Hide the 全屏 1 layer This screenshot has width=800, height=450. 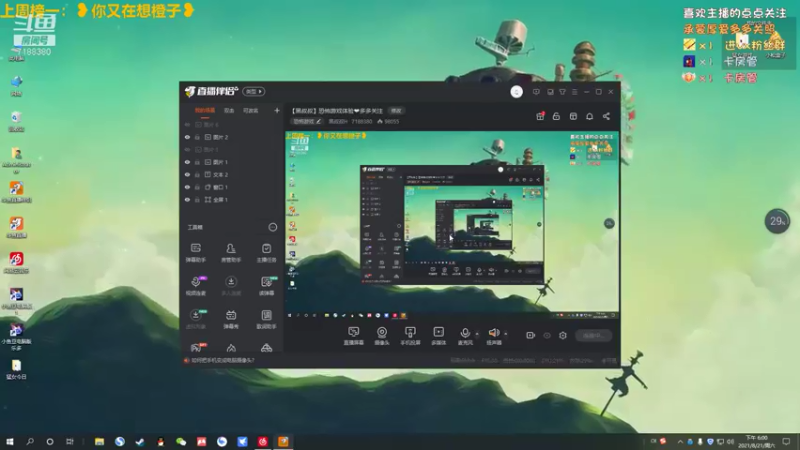187,199
